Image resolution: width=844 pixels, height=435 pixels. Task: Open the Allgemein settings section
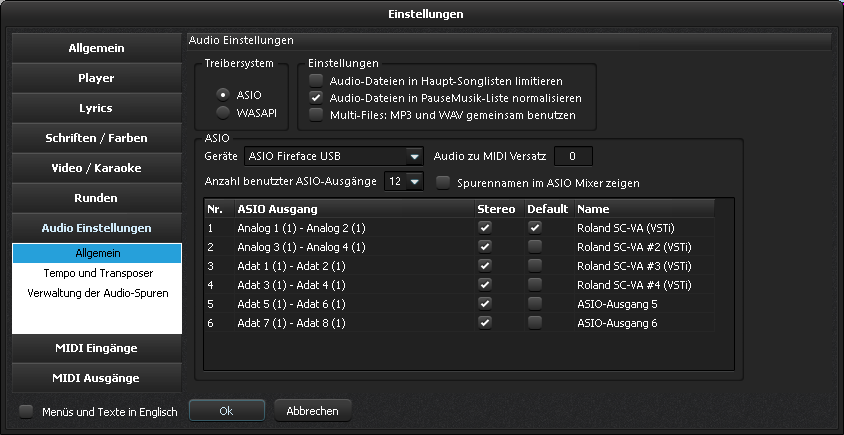click(97, 47)
